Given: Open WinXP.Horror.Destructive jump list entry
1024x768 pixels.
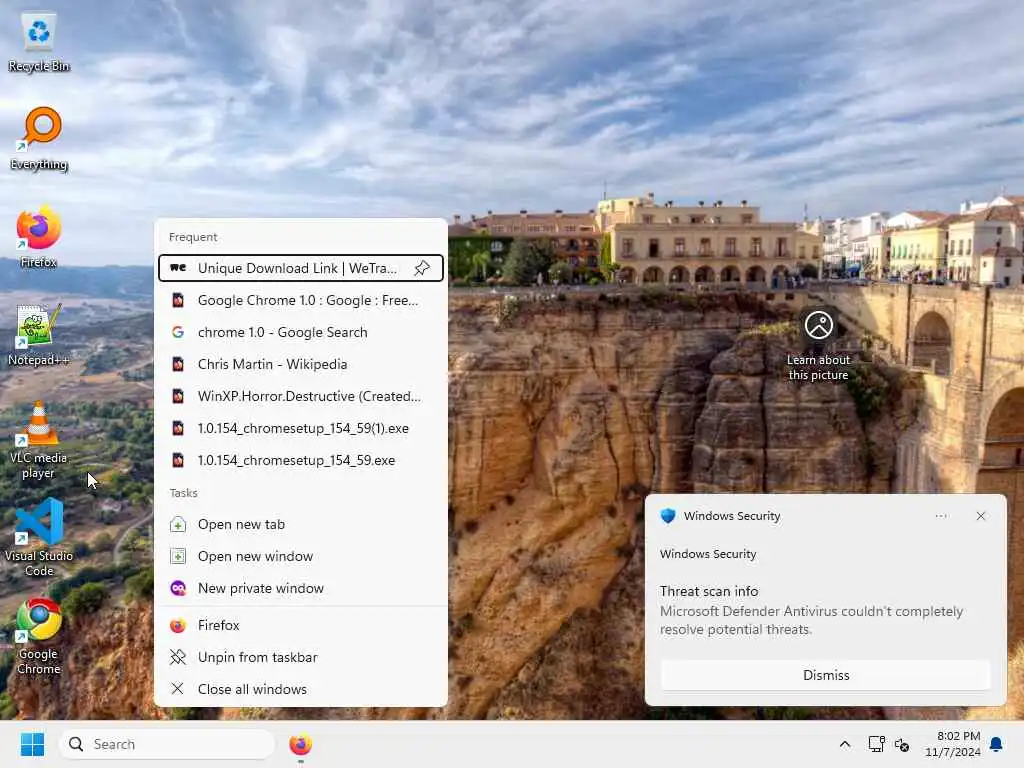Looking at the screenshot, I should pos(300,396).
